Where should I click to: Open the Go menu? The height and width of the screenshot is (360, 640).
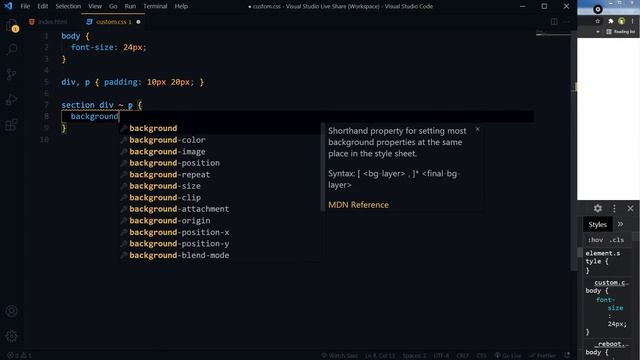[113, 6]
